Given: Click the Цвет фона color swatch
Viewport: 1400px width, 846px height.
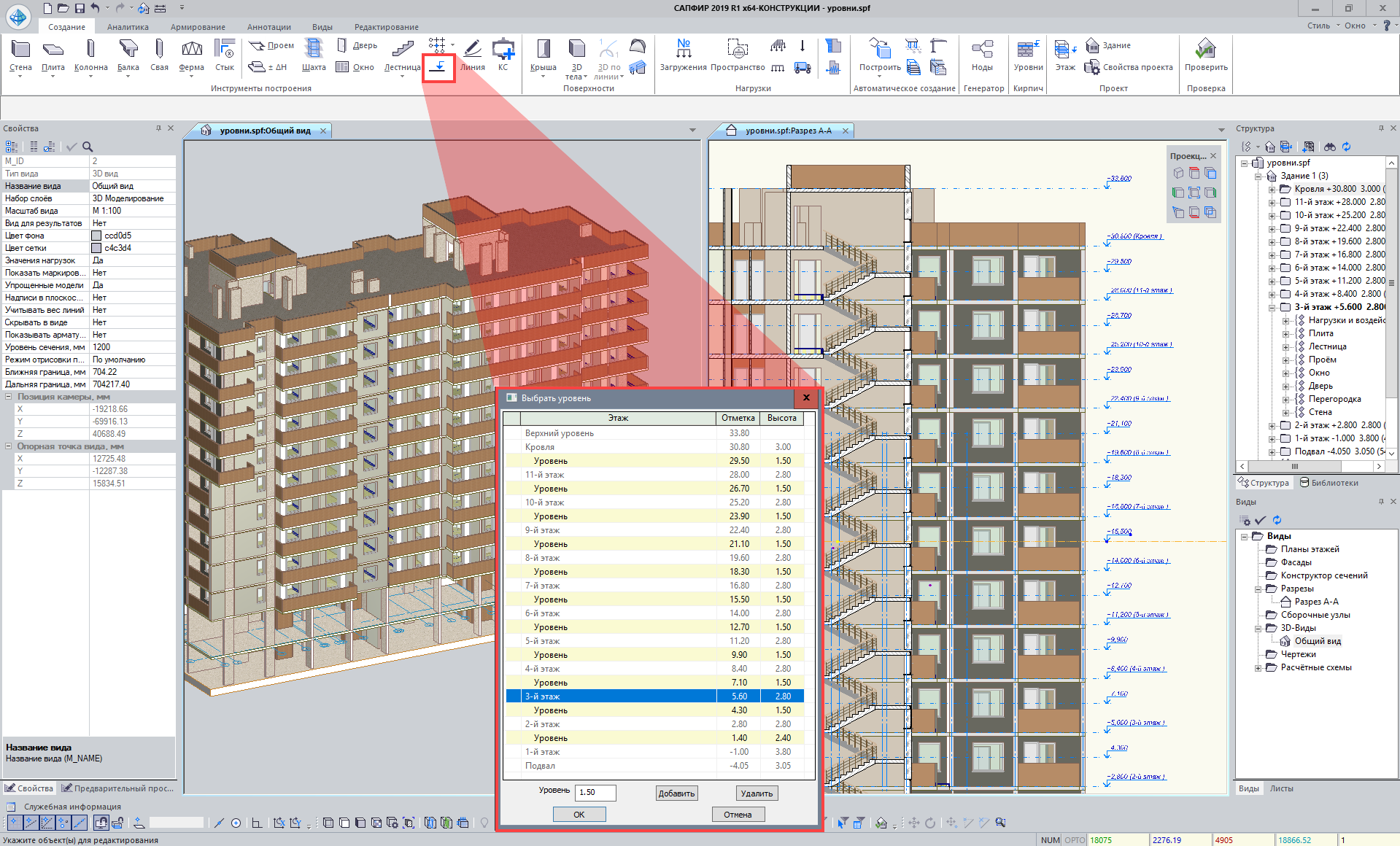Looking at the screenshot, I should pos(96,236).
